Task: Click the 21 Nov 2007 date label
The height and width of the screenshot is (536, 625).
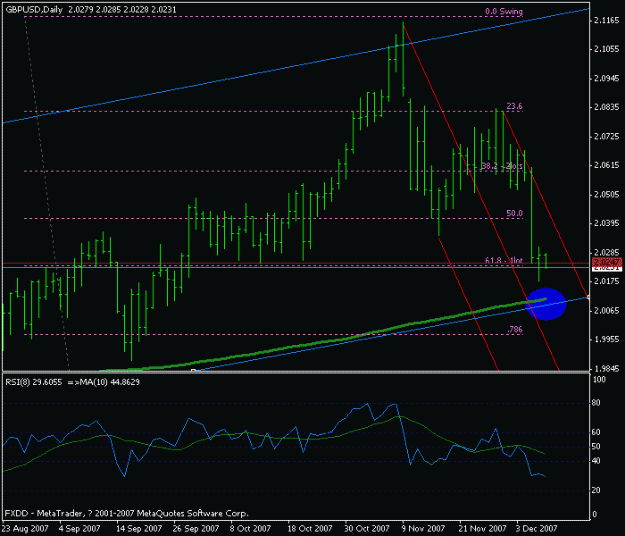Action: pos(482,529)
